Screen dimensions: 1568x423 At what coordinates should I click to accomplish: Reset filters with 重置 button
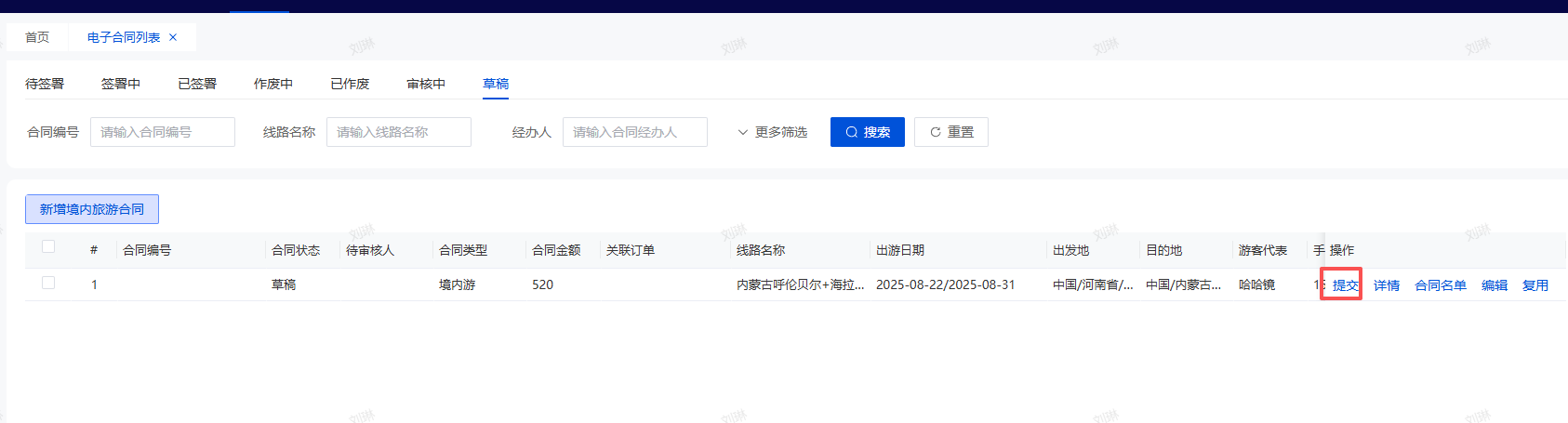(x=950, y=132)
